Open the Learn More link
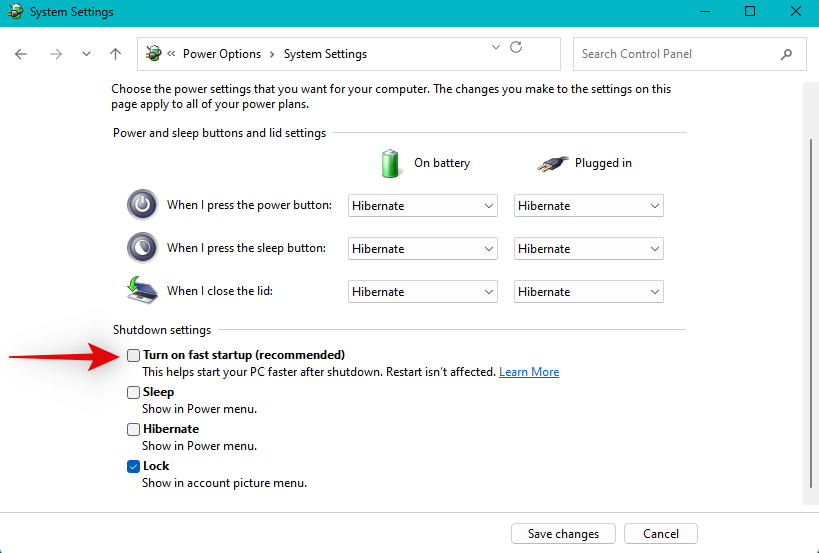The height and width of the screenshot is (553, 819). click(x=529, y=372)
